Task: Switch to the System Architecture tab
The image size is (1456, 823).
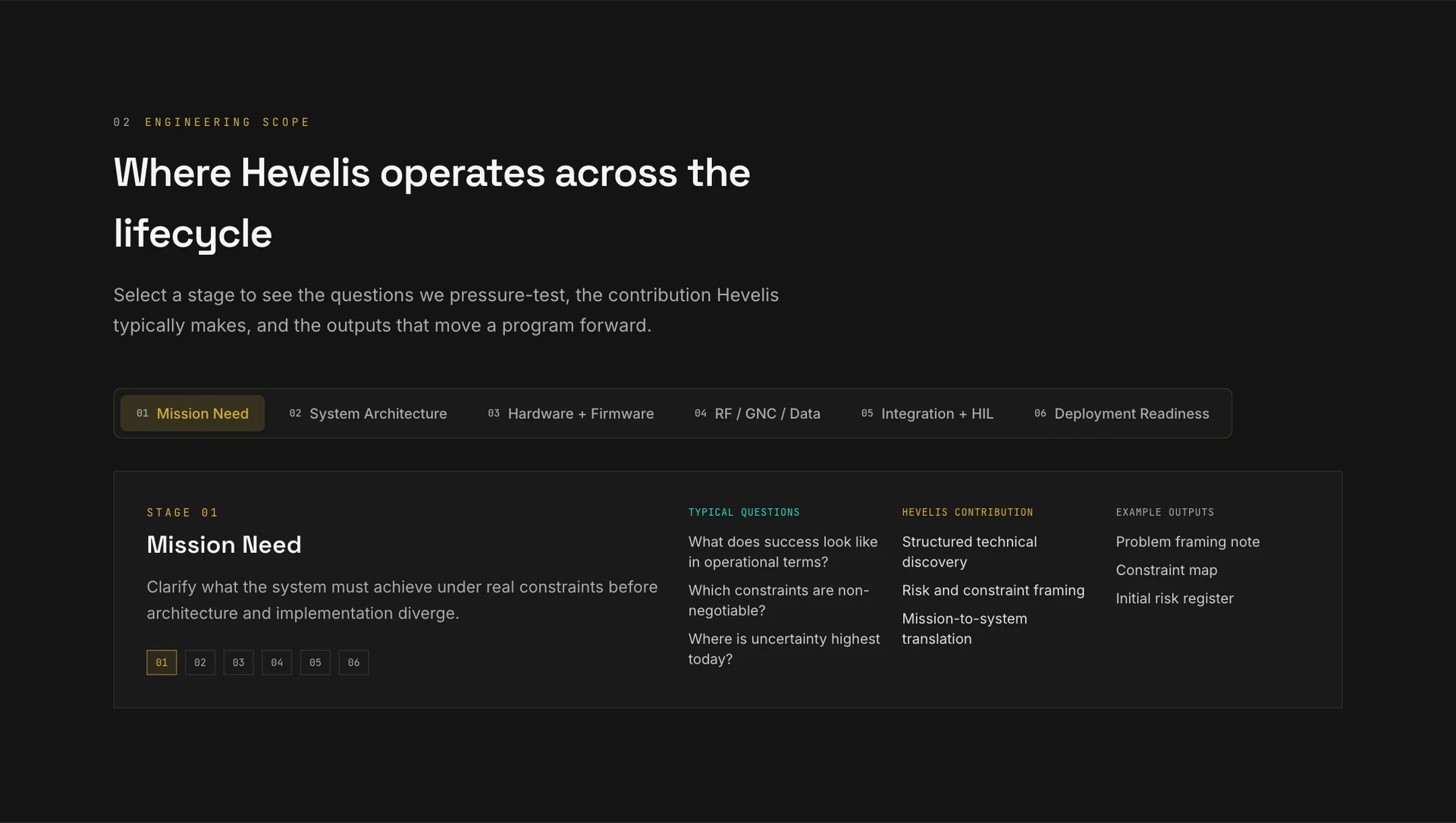Action: point(368,413)
